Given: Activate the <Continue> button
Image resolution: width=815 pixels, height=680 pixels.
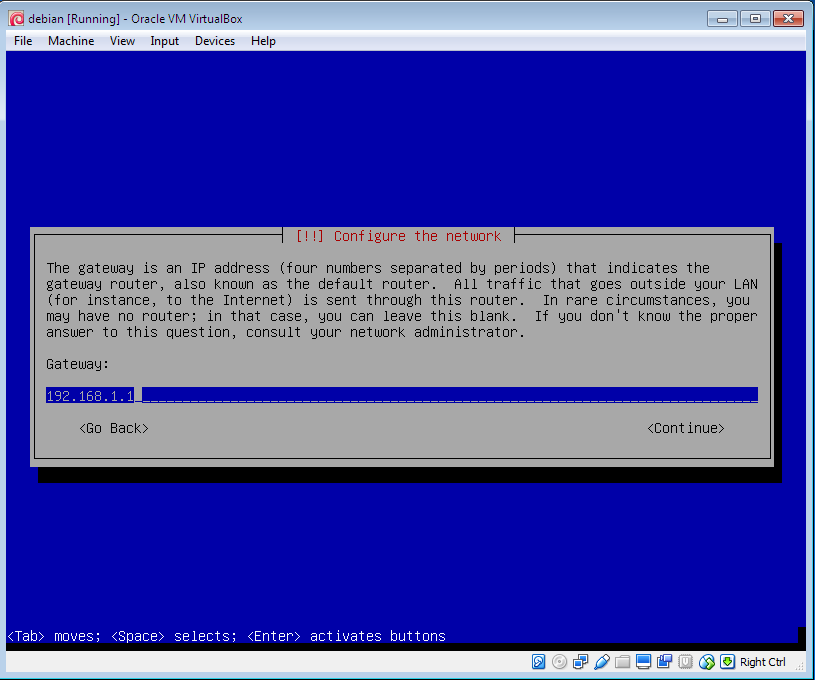Looking at the screenshot, I should coord(686,428).
